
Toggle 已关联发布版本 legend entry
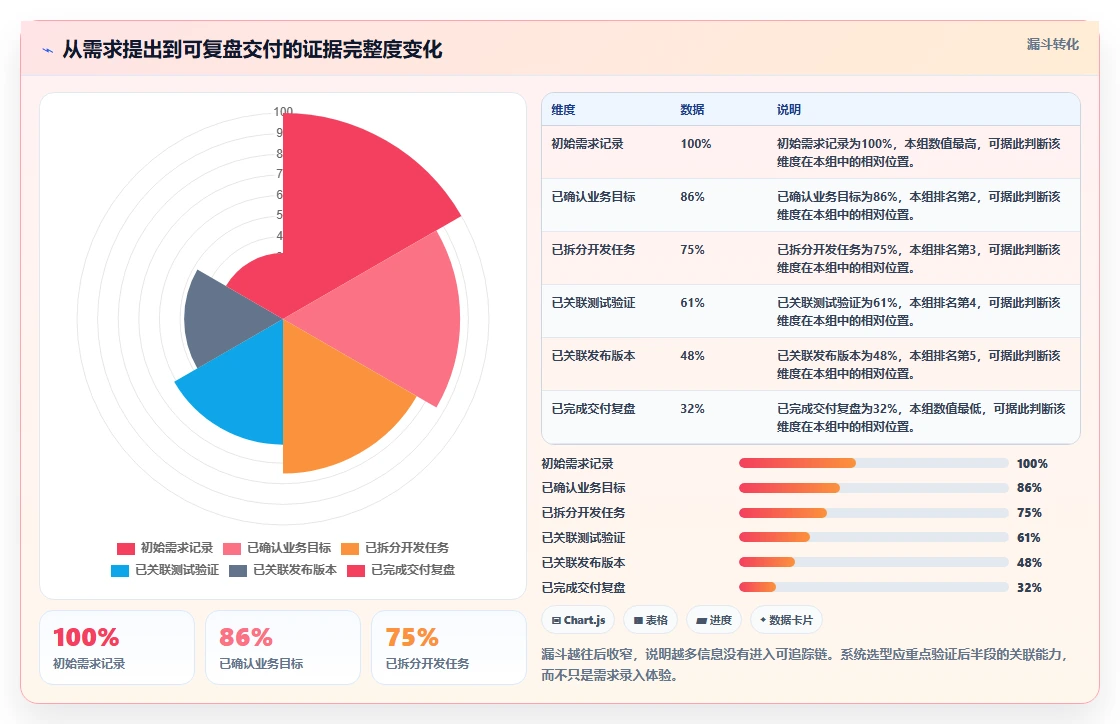tap(283, 570)
